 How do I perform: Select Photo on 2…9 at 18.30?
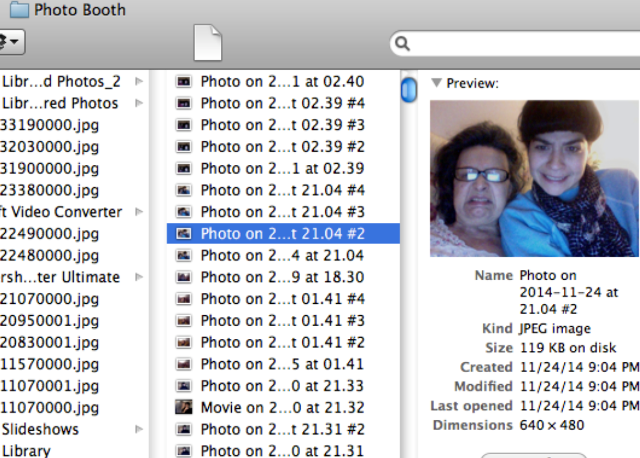pyautogui.click(x=282, y=277)
